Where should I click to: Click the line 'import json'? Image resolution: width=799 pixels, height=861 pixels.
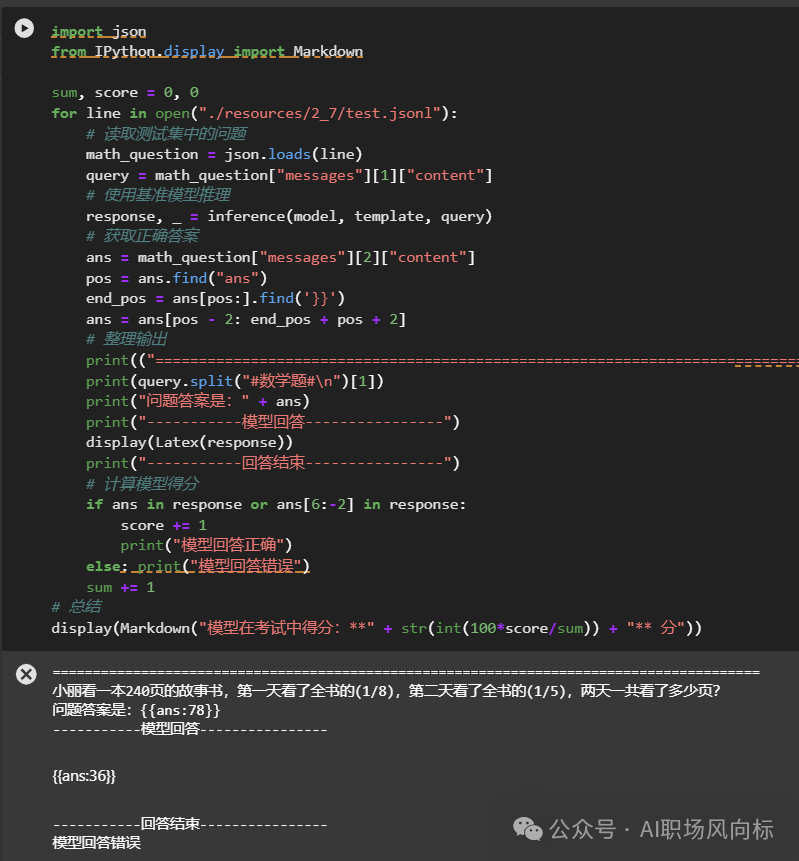(99, 32)
